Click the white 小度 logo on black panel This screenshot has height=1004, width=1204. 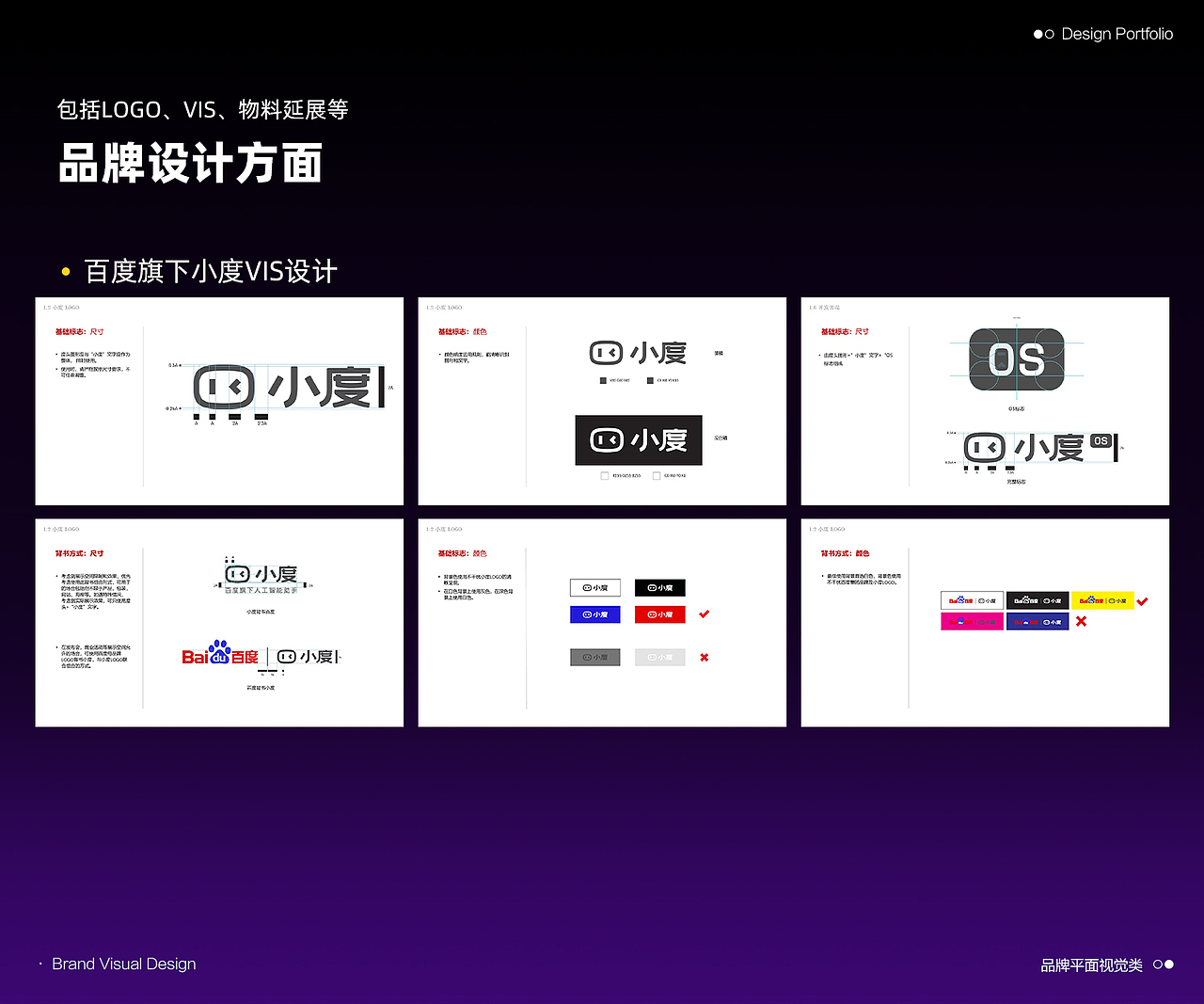click(639, 439)
